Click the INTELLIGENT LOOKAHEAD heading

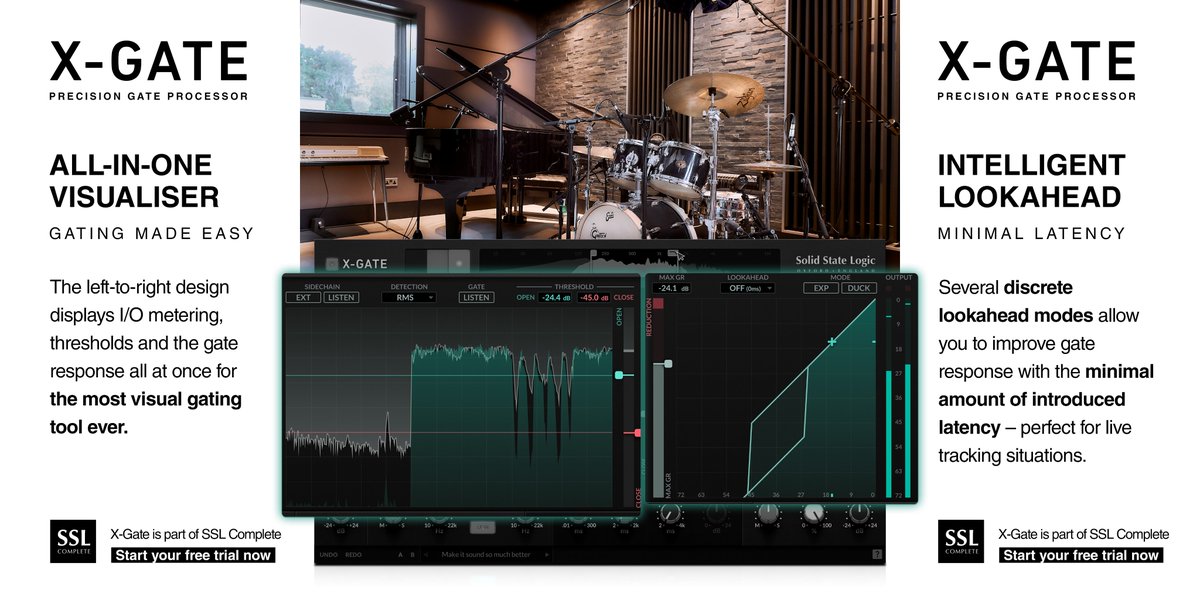point(1031,180)
